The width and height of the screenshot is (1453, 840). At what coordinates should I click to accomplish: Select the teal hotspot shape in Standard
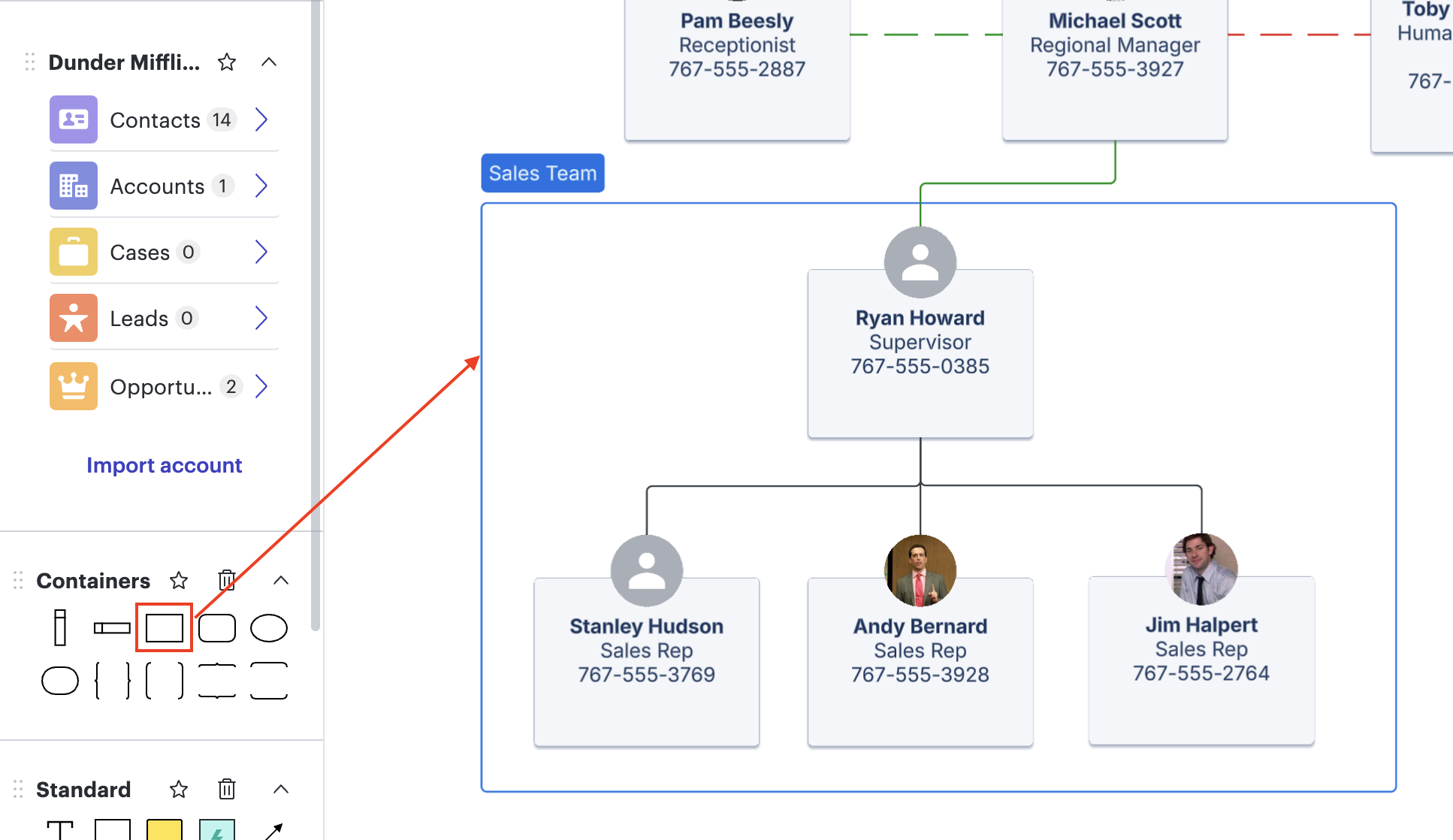tap(217, 829)
